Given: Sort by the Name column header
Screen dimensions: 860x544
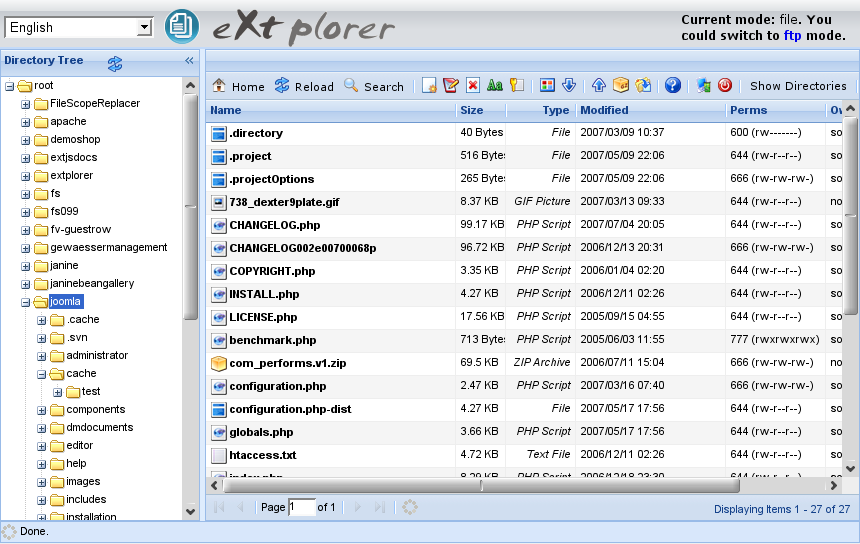Looking at the screenshot, I should 331,110.
